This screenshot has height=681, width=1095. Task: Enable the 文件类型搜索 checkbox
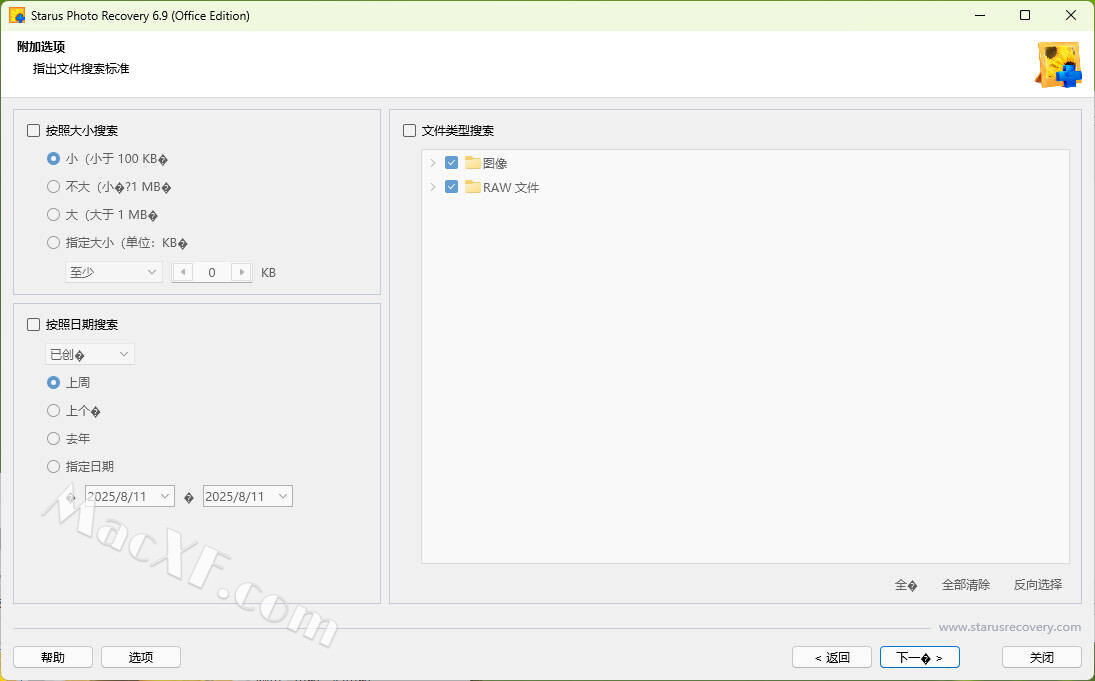410,131
